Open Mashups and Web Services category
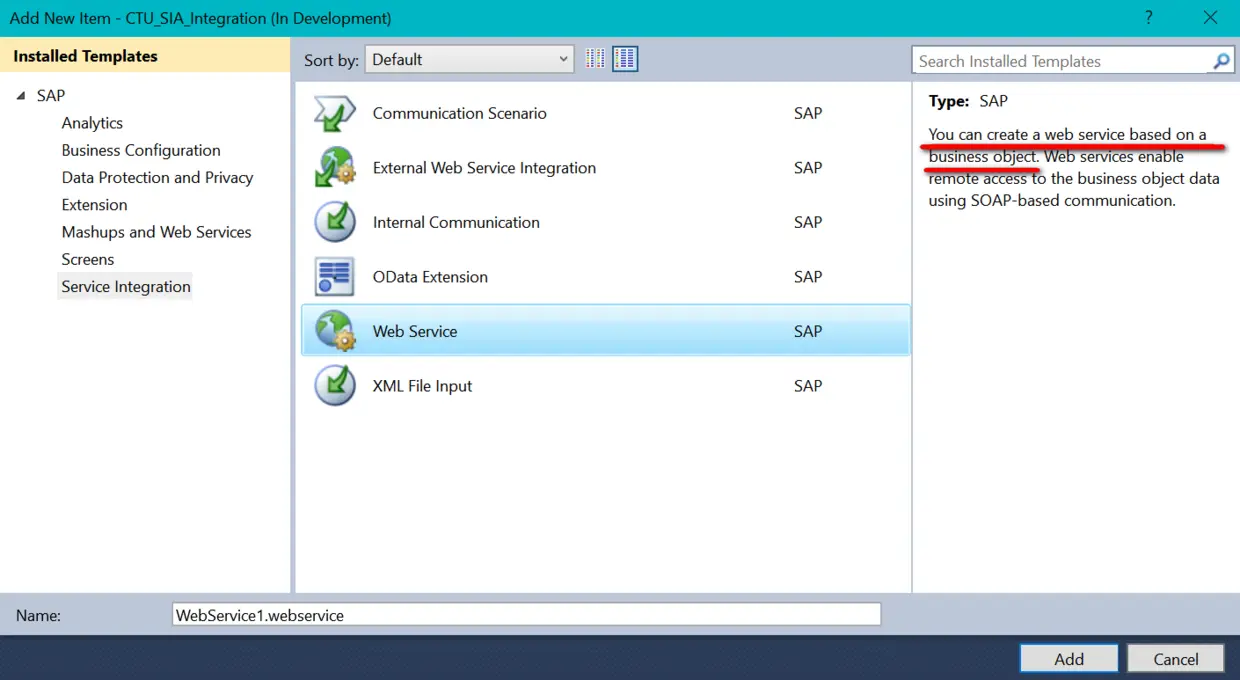This screenshot has height=680, width=1240. pos(156,232)
